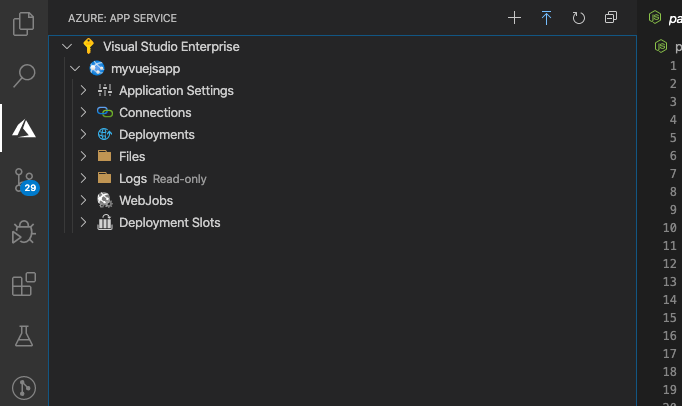Viewport: 682px width, 406px height.
Task: Open the Run and Debug view
Action: (x=23, y=232)
